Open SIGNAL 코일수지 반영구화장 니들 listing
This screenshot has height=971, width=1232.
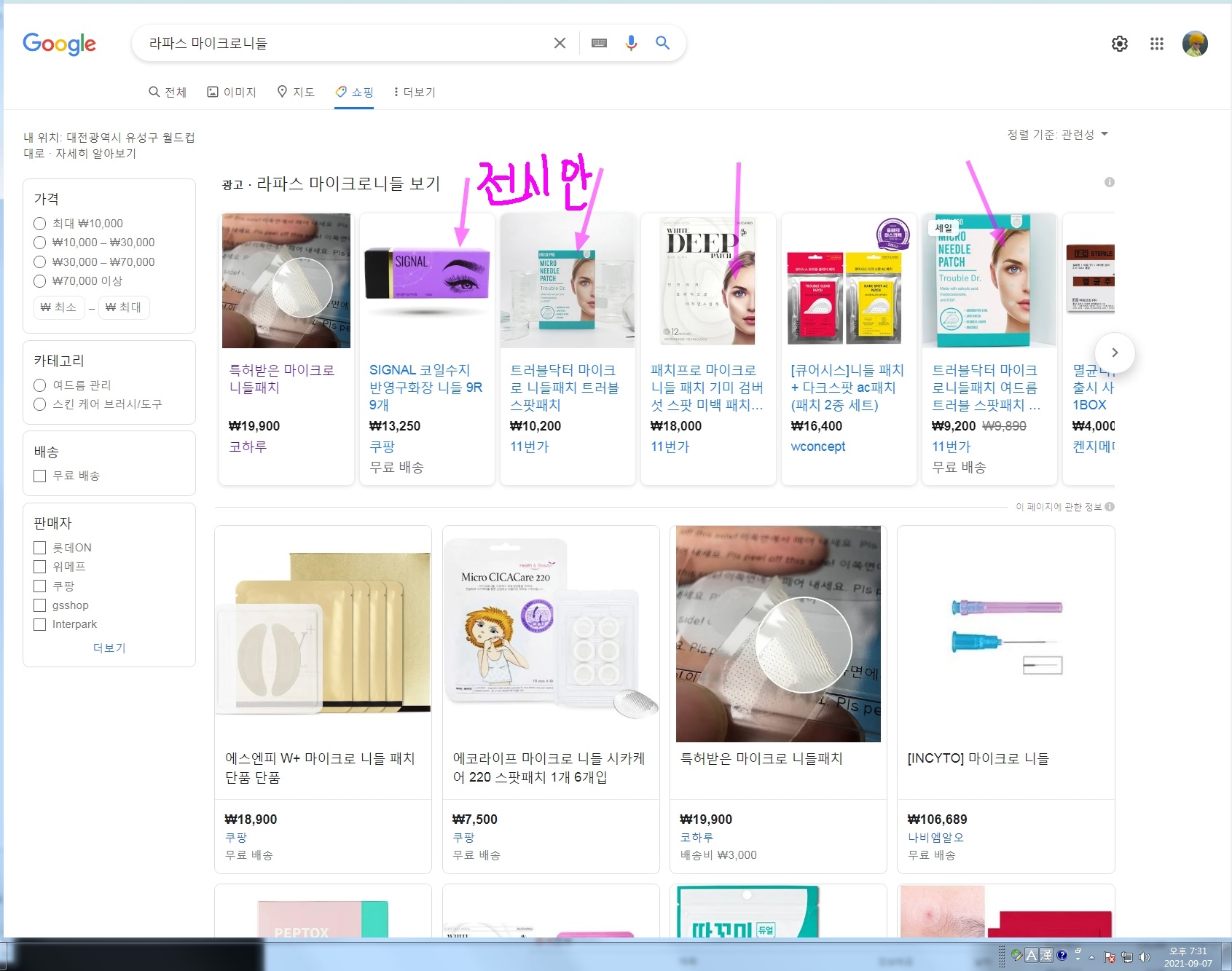[425, 387]
